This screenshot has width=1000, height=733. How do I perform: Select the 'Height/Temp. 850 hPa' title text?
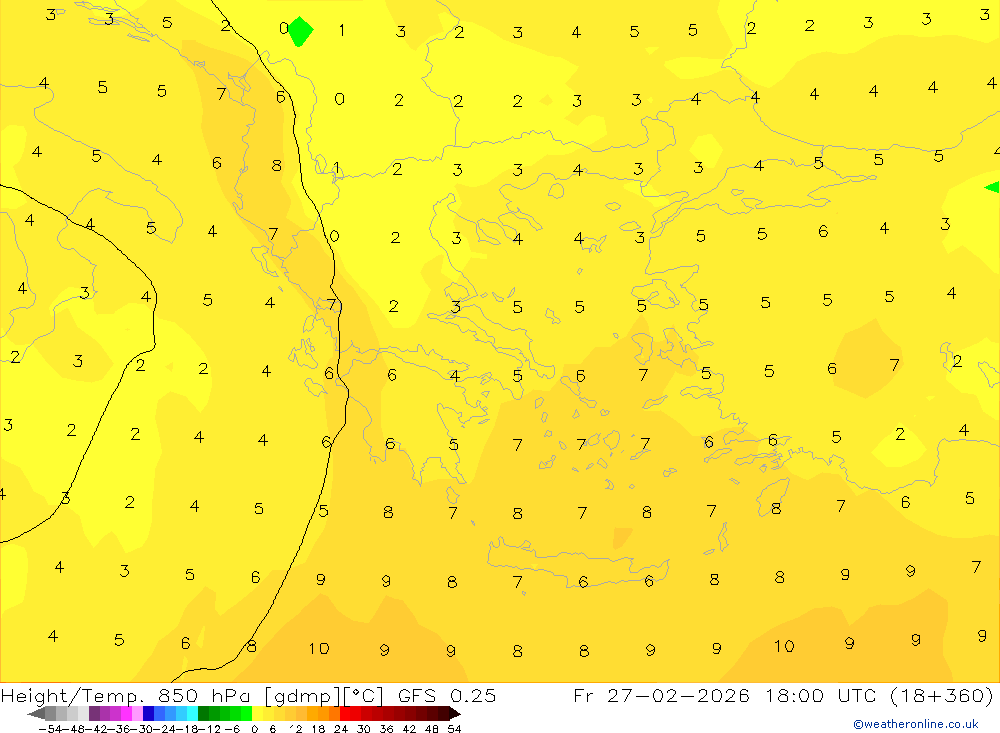point(128,695)
